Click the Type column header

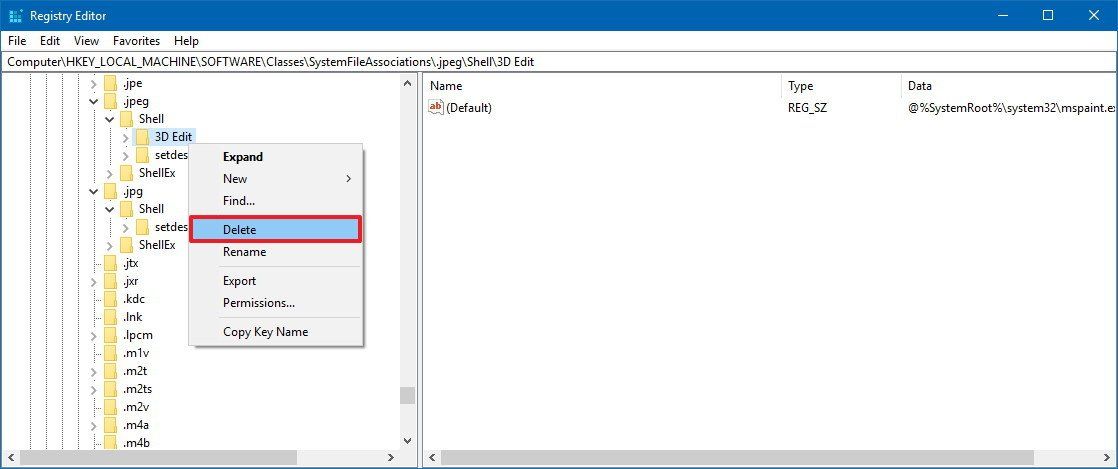841,86
